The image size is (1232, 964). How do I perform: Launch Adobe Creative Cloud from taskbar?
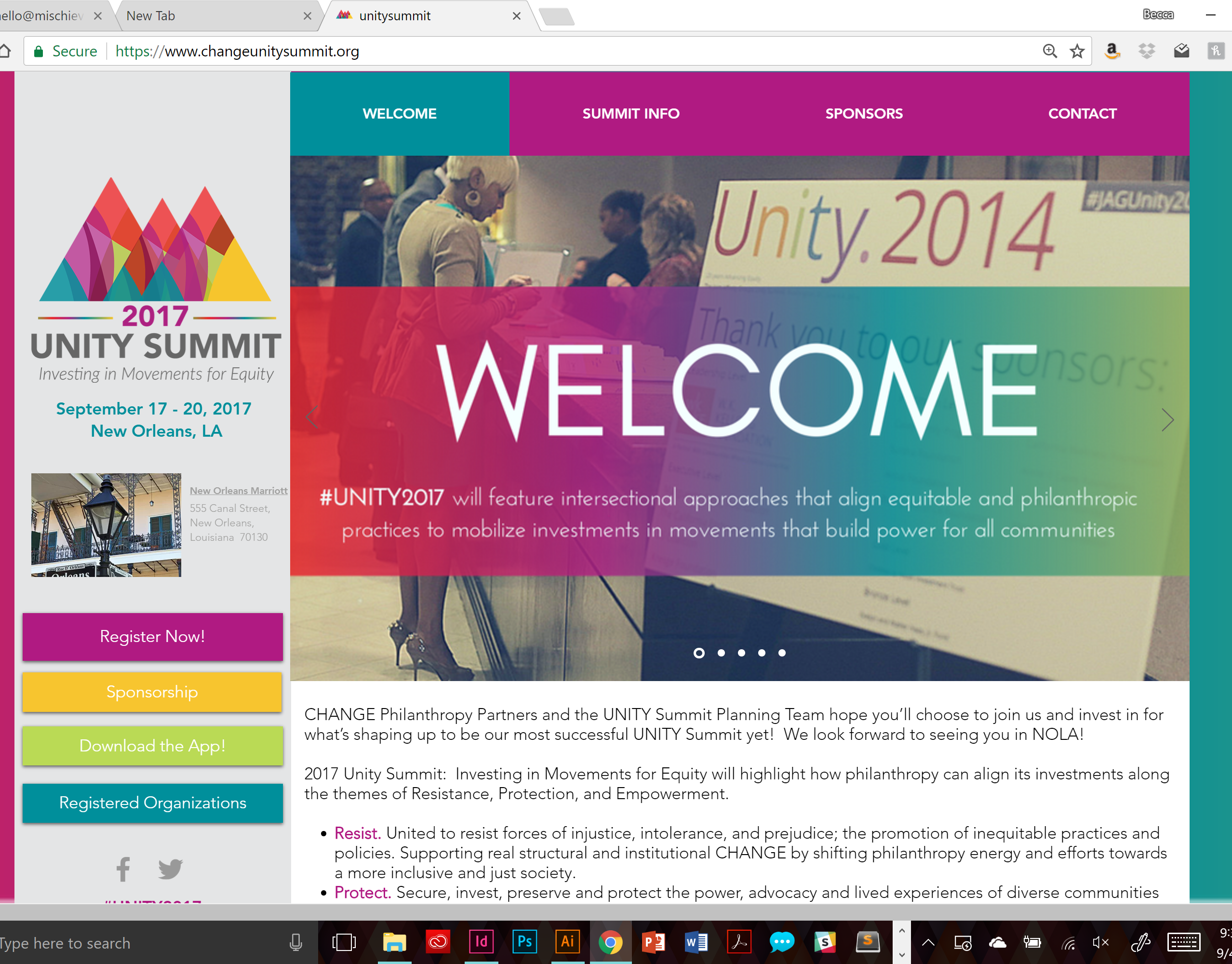point(438,941)
